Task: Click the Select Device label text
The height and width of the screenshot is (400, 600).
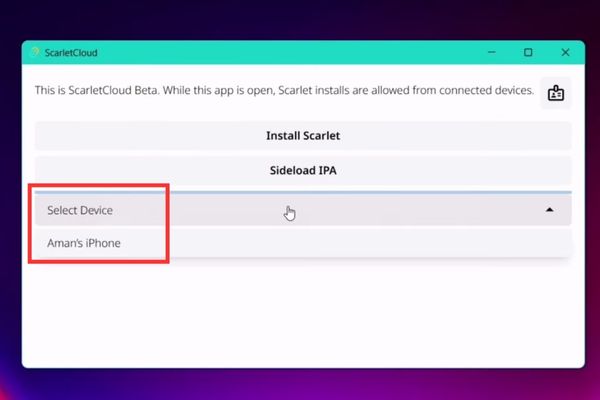Action: [80, 210]
